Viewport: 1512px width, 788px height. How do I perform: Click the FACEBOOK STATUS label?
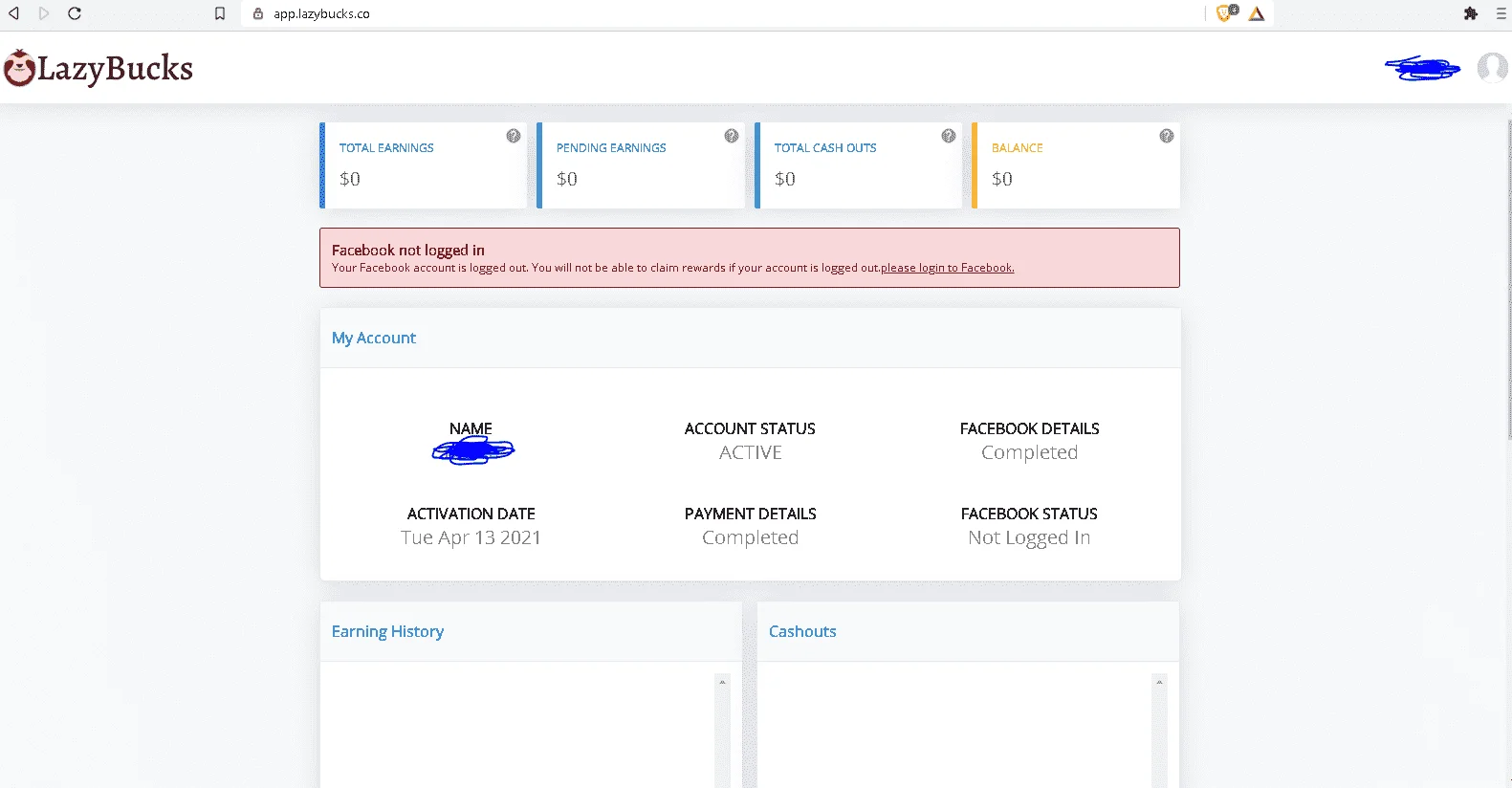coord(1029,514)
